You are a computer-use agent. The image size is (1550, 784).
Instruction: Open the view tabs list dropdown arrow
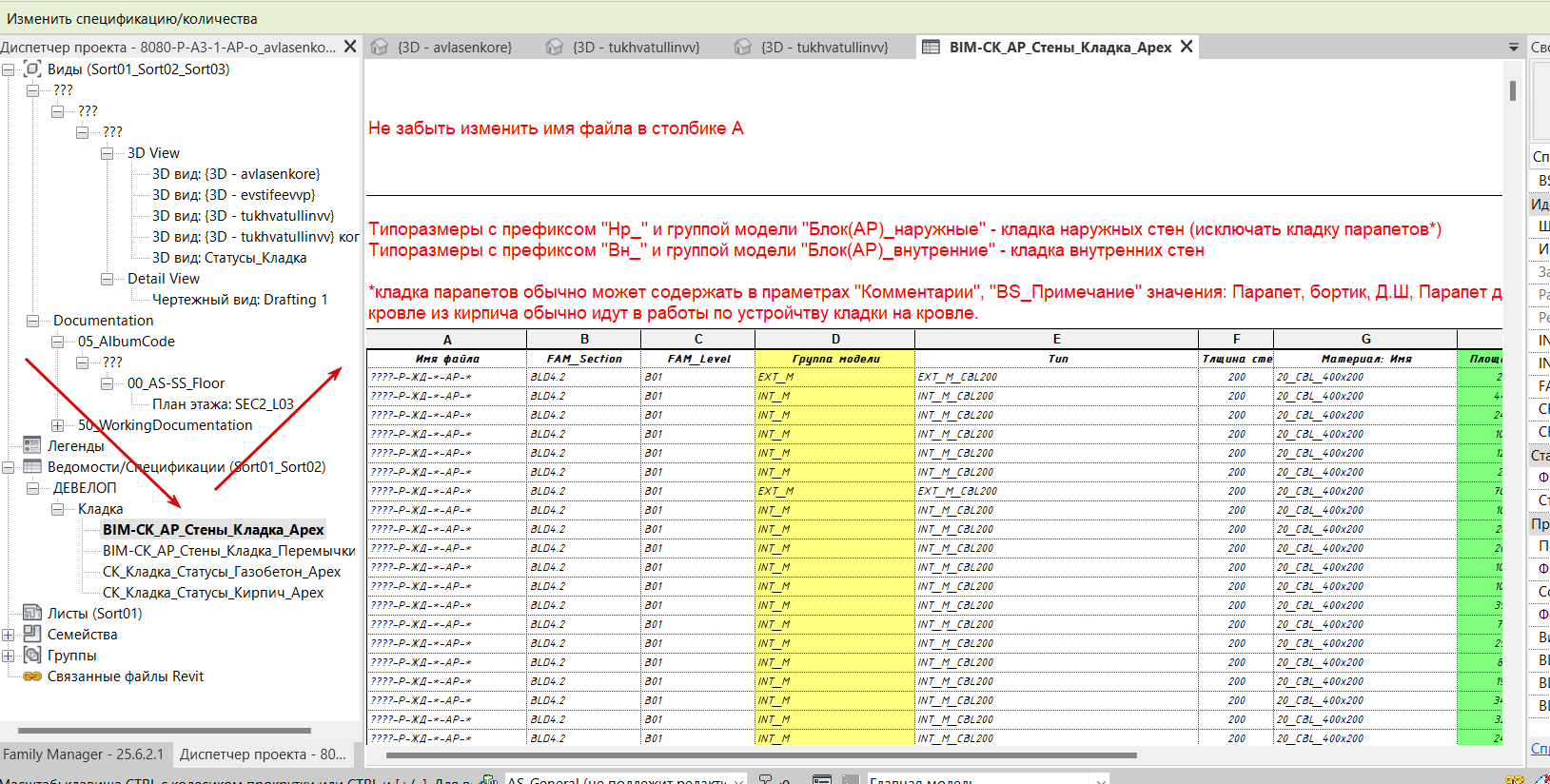click(x=1514, y=47)
